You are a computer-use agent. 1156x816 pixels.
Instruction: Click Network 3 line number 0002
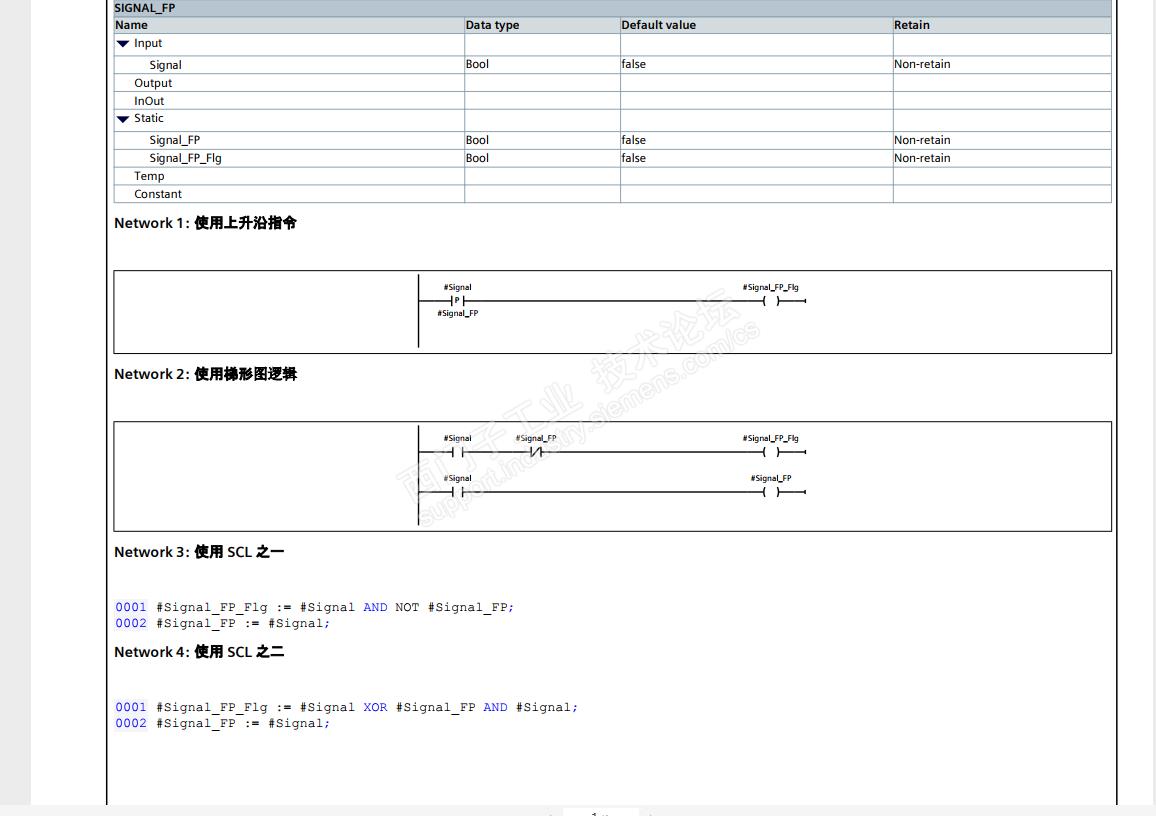(131, 624)
